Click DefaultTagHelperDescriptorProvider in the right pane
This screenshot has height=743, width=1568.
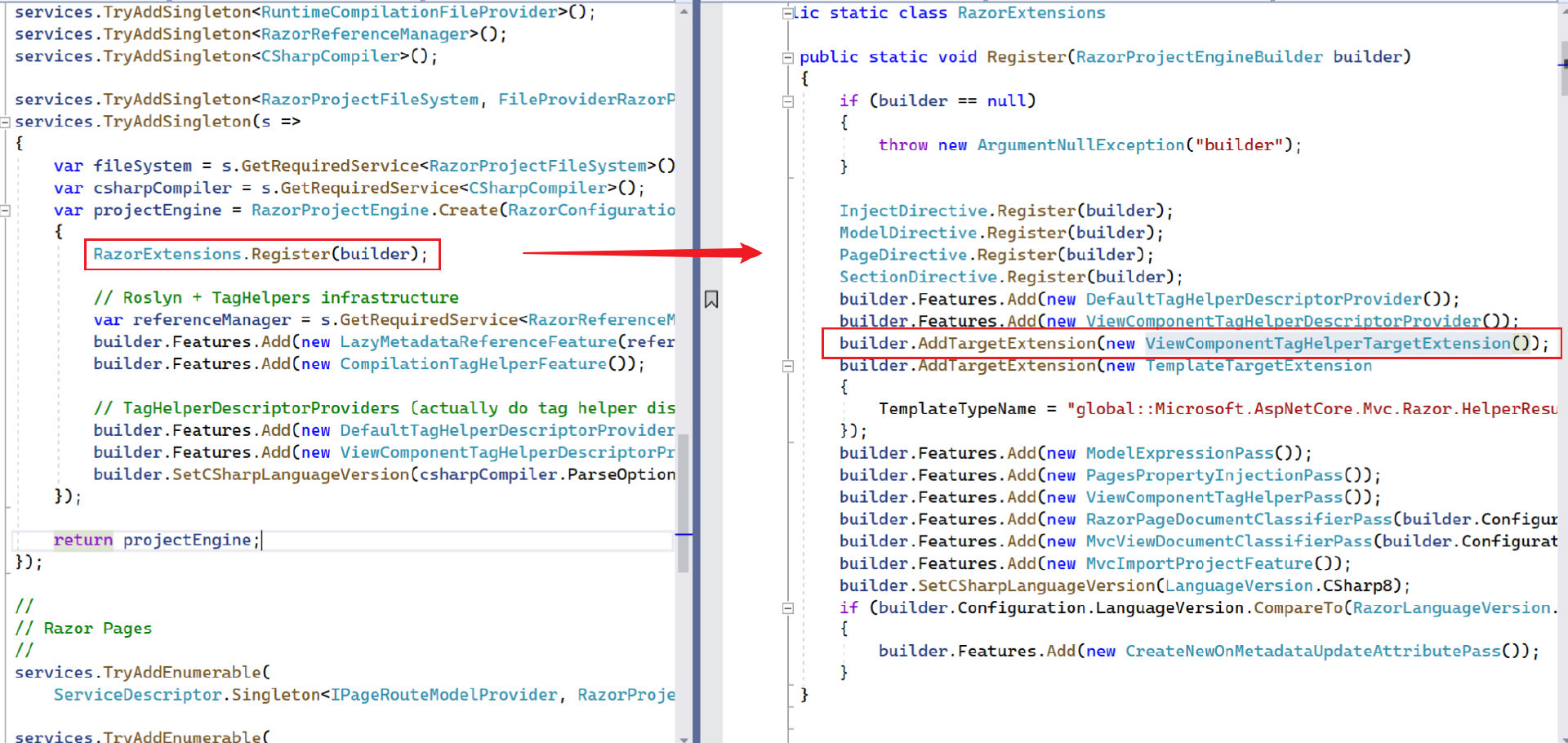pos(1254,300)
